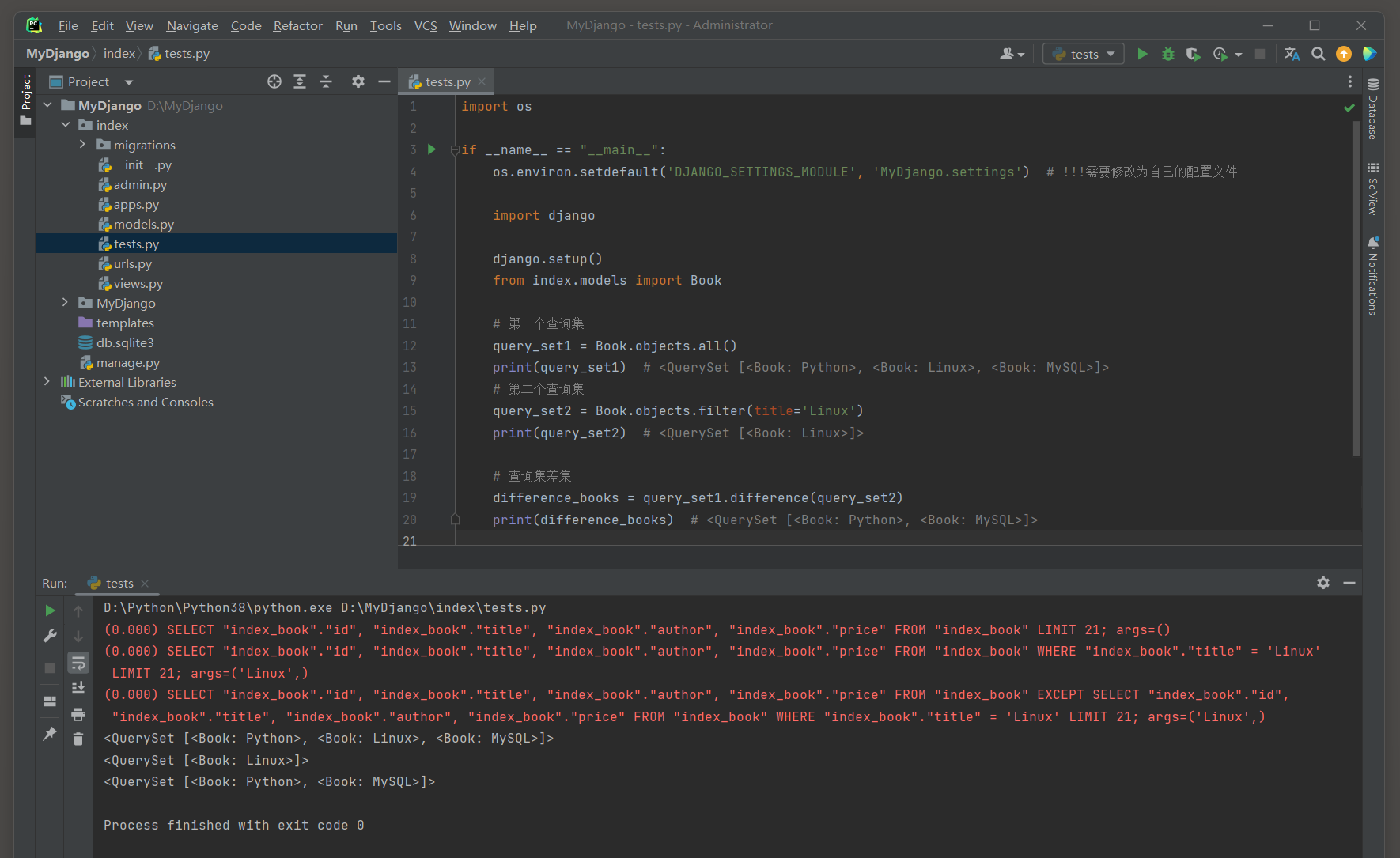Close the tests.py editor tab
This screenshot has width=1400, height=858.
click(482, 81)
